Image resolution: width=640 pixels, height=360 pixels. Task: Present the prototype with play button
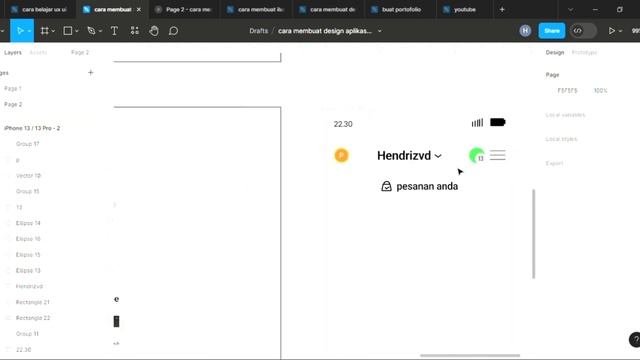point(611,31)
